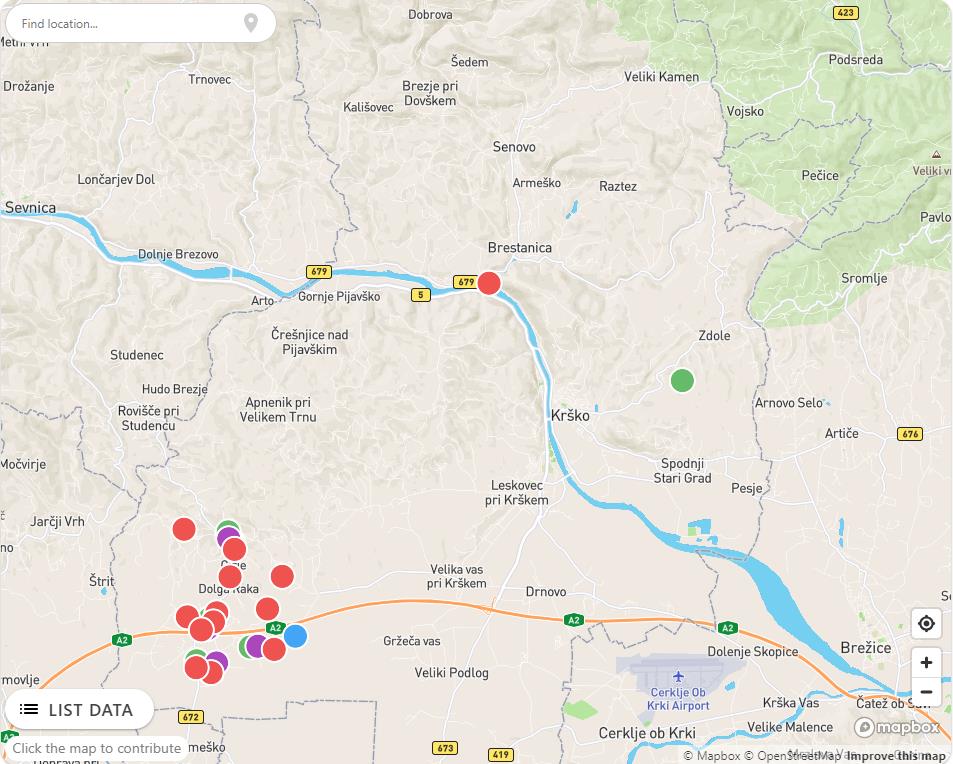
Task: Select the green marker below Zdole
Action: pos(682,380)
